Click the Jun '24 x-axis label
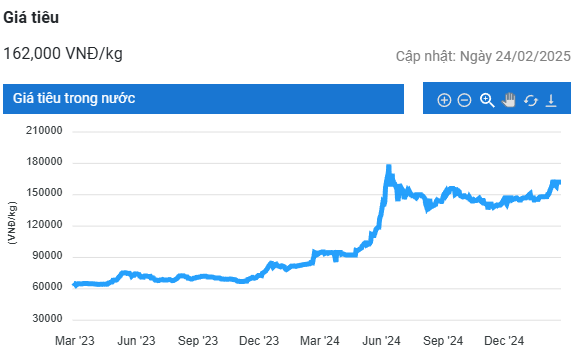This screenshot has height=361, width=579. click(381, 340)
